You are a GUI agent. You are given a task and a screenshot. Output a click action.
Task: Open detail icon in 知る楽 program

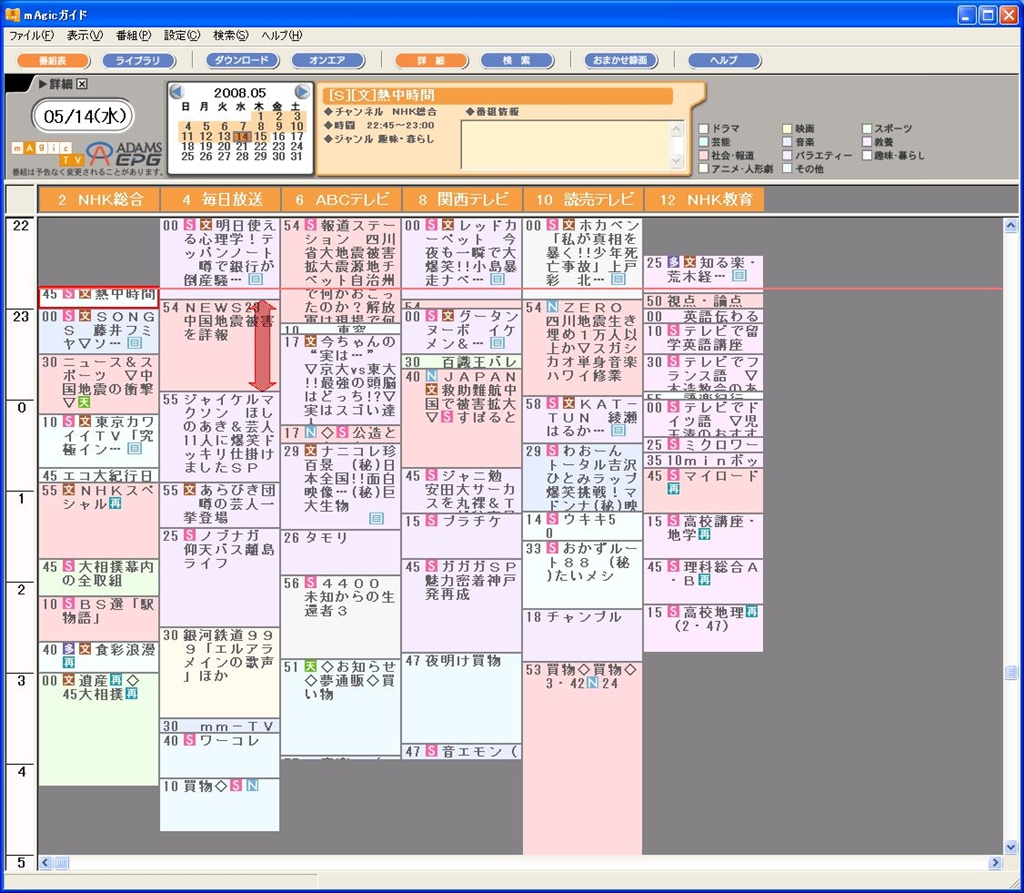click(739, 276)
